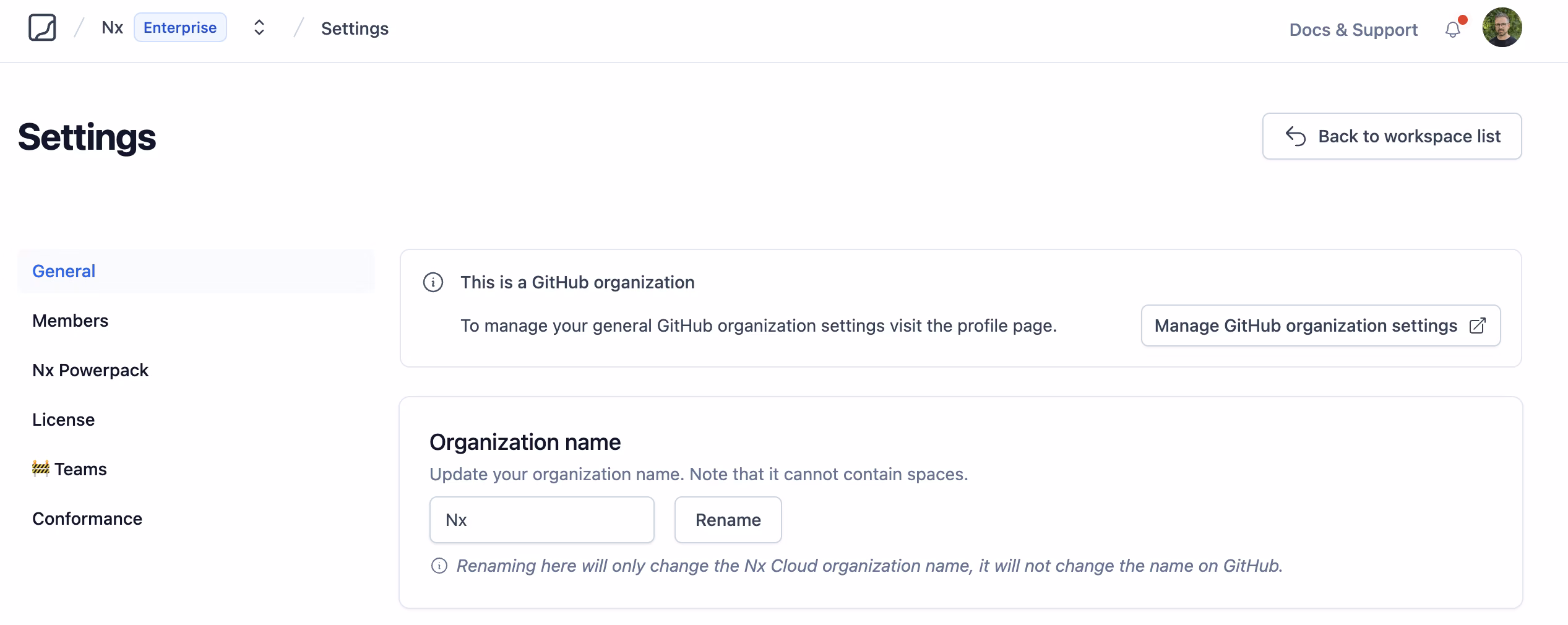
Task: Click the info icon beside the renaming note
Action: (x=439, y=566)
